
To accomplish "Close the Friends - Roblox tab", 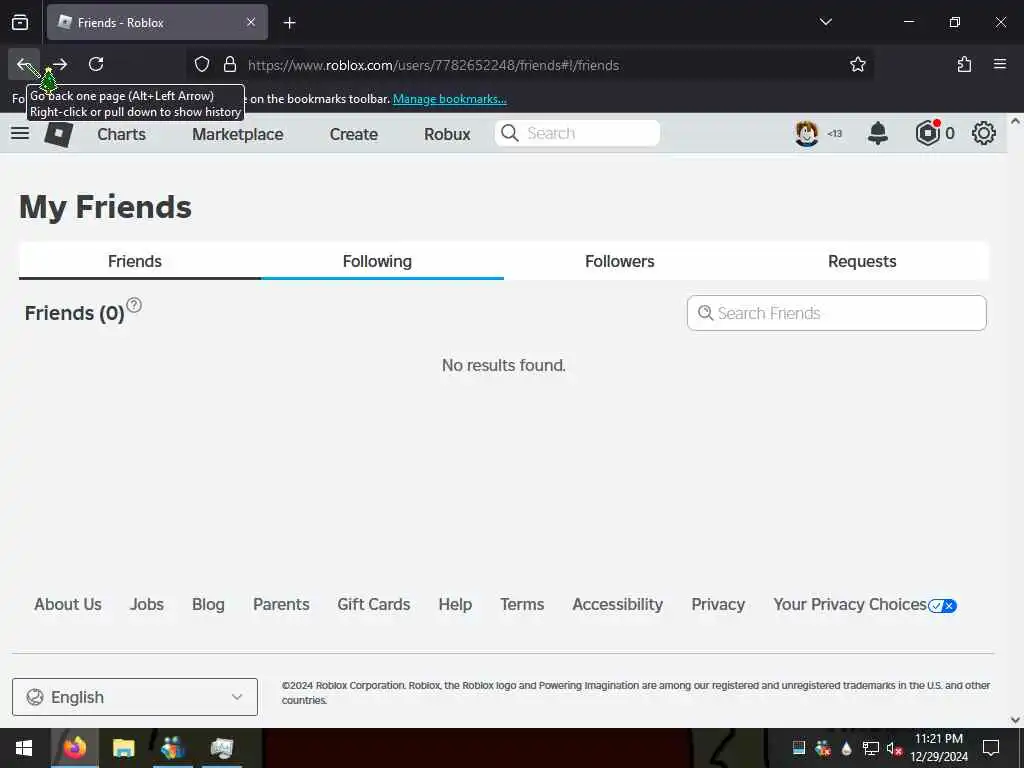I will pyautogui.click(x=251, y=22).
